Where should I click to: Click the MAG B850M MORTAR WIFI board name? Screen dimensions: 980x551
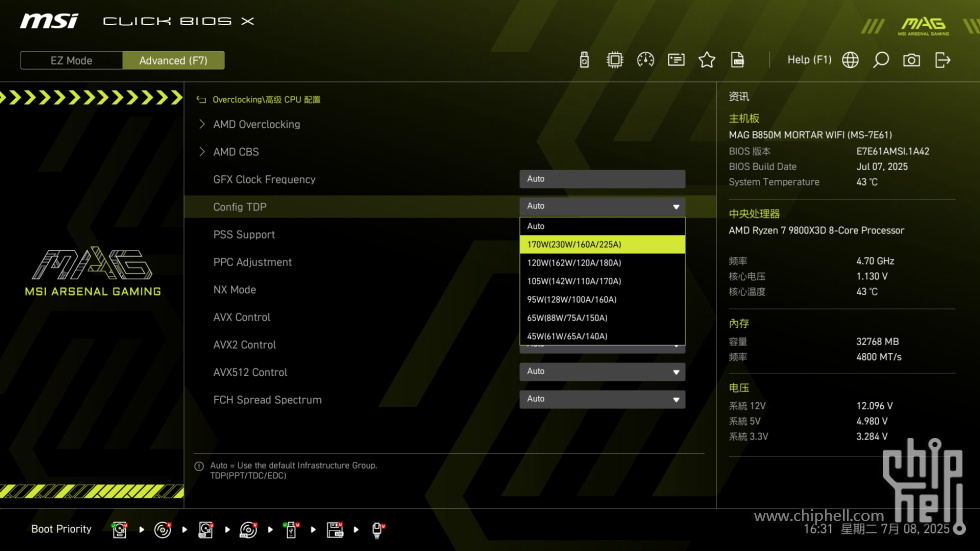click(810, 135)
